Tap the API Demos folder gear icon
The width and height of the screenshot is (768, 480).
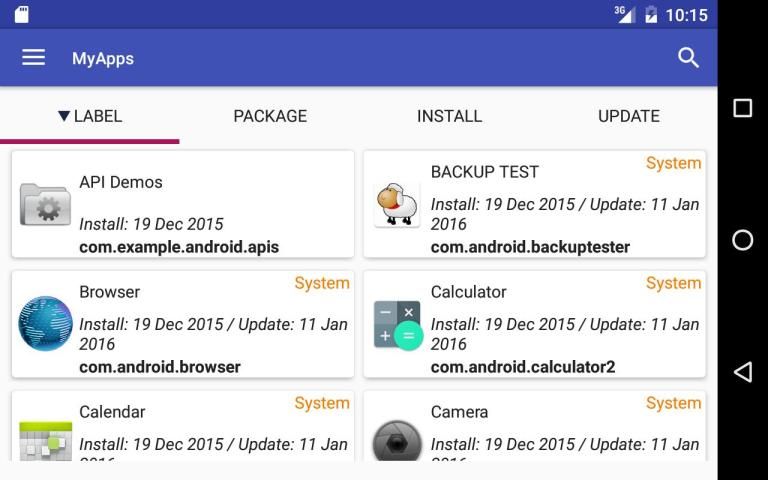45,204
